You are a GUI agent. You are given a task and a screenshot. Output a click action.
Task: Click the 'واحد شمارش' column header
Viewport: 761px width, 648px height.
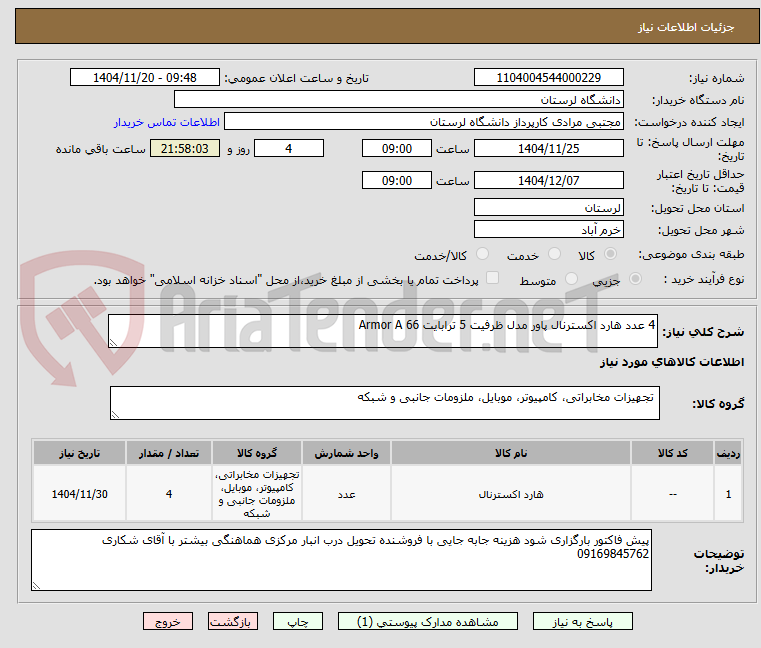click(x=346, y=453)
